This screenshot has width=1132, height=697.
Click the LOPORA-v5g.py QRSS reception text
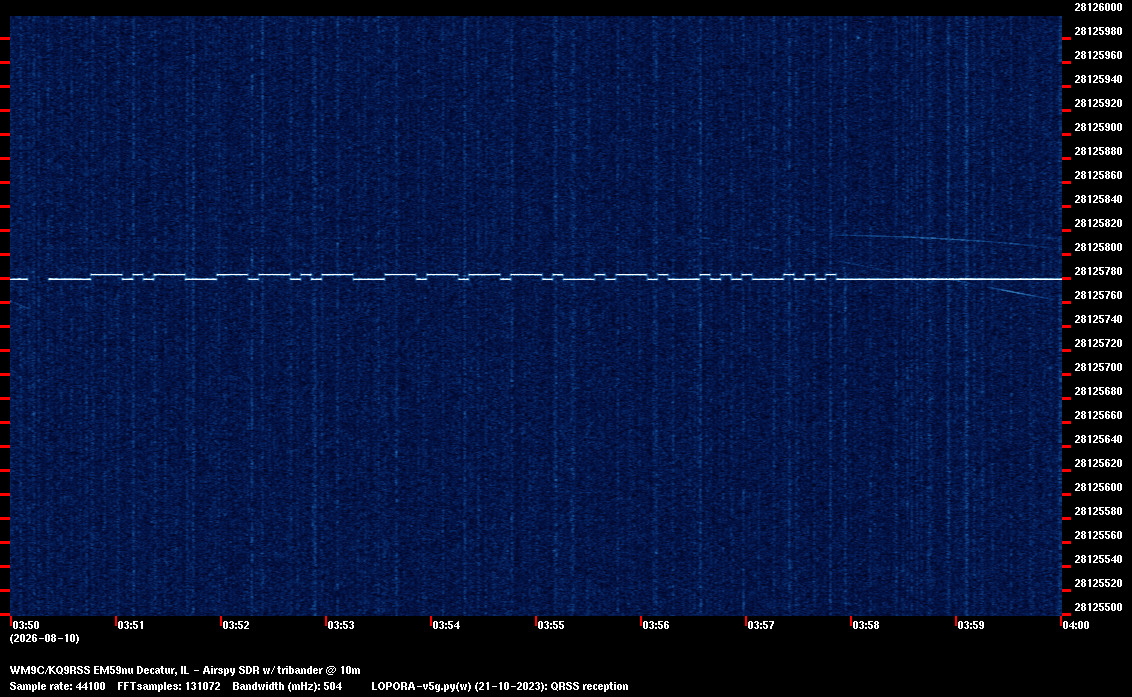[x=500, y=686]
